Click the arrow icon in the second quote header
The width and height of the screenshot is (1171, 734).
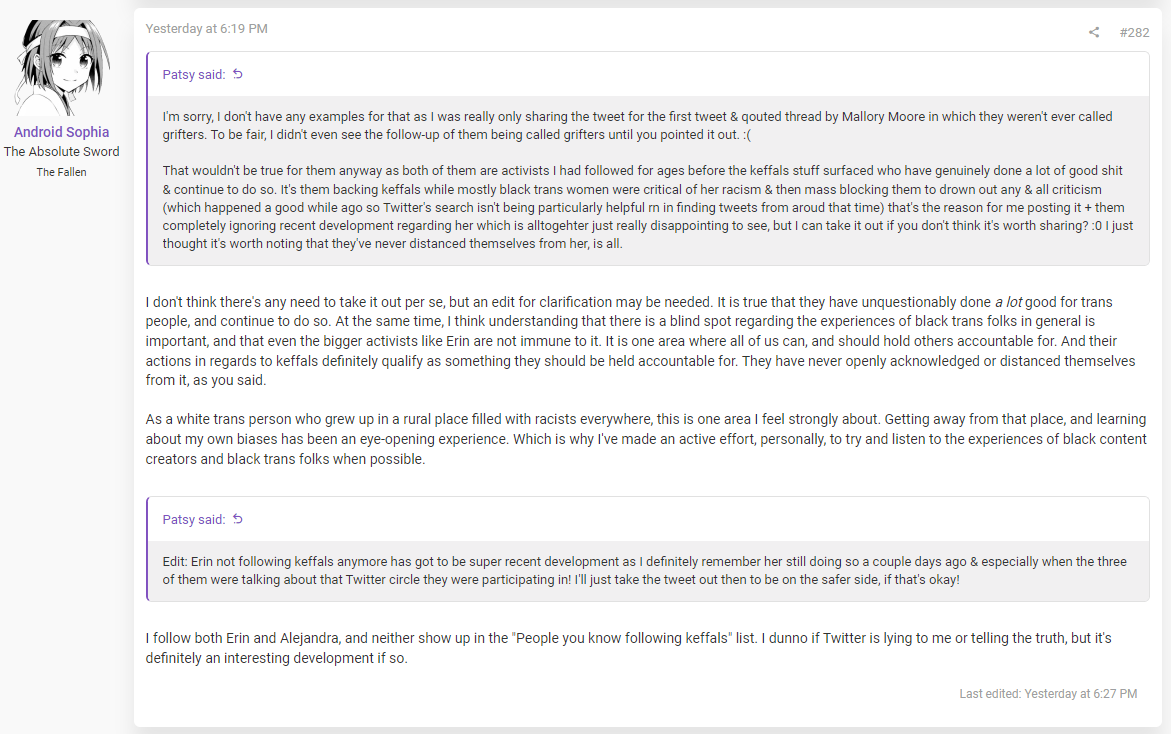(238, 519)
